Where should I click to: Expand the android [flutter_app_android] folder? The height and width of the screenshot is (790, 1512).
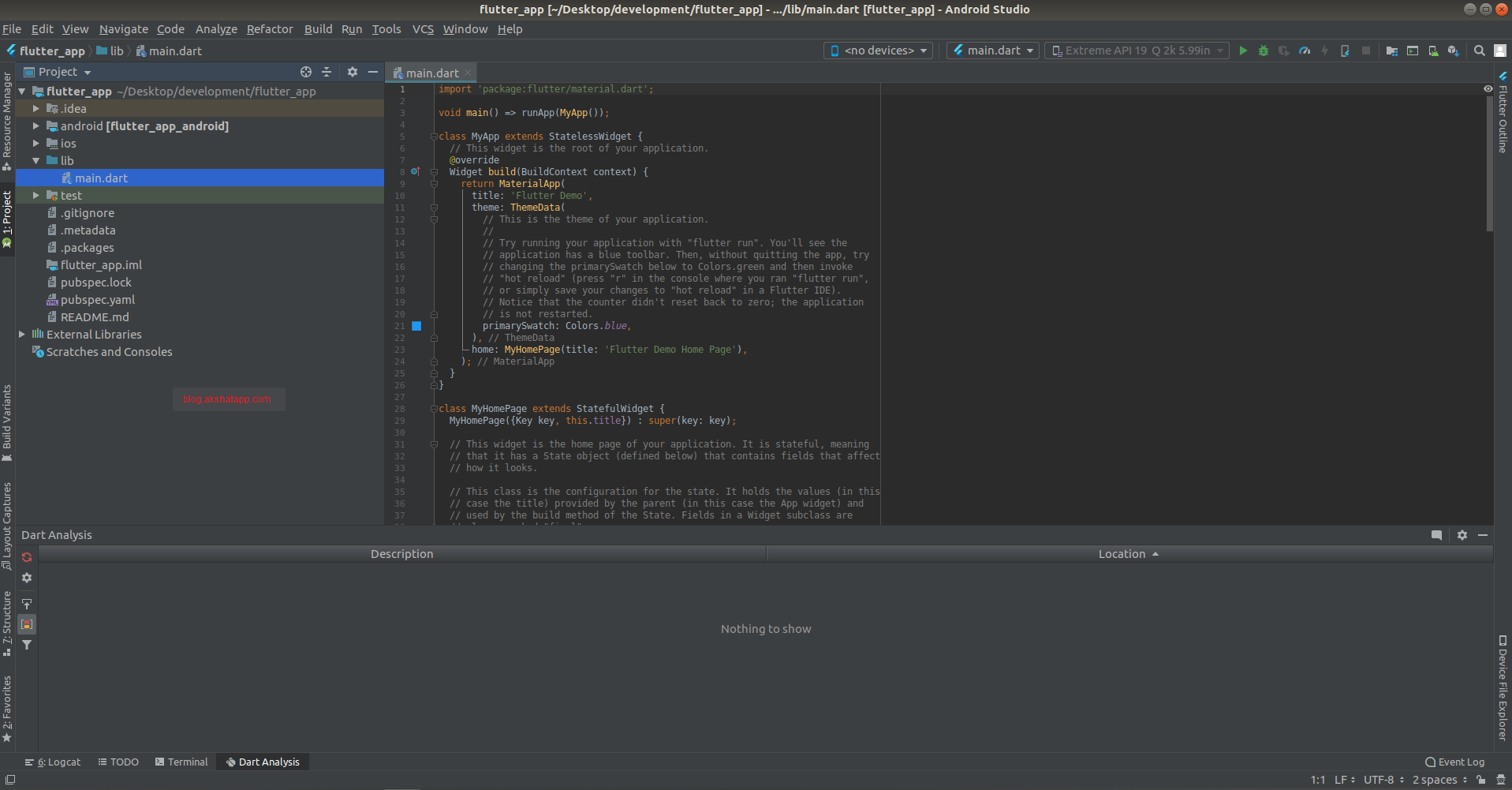(35, 125)
